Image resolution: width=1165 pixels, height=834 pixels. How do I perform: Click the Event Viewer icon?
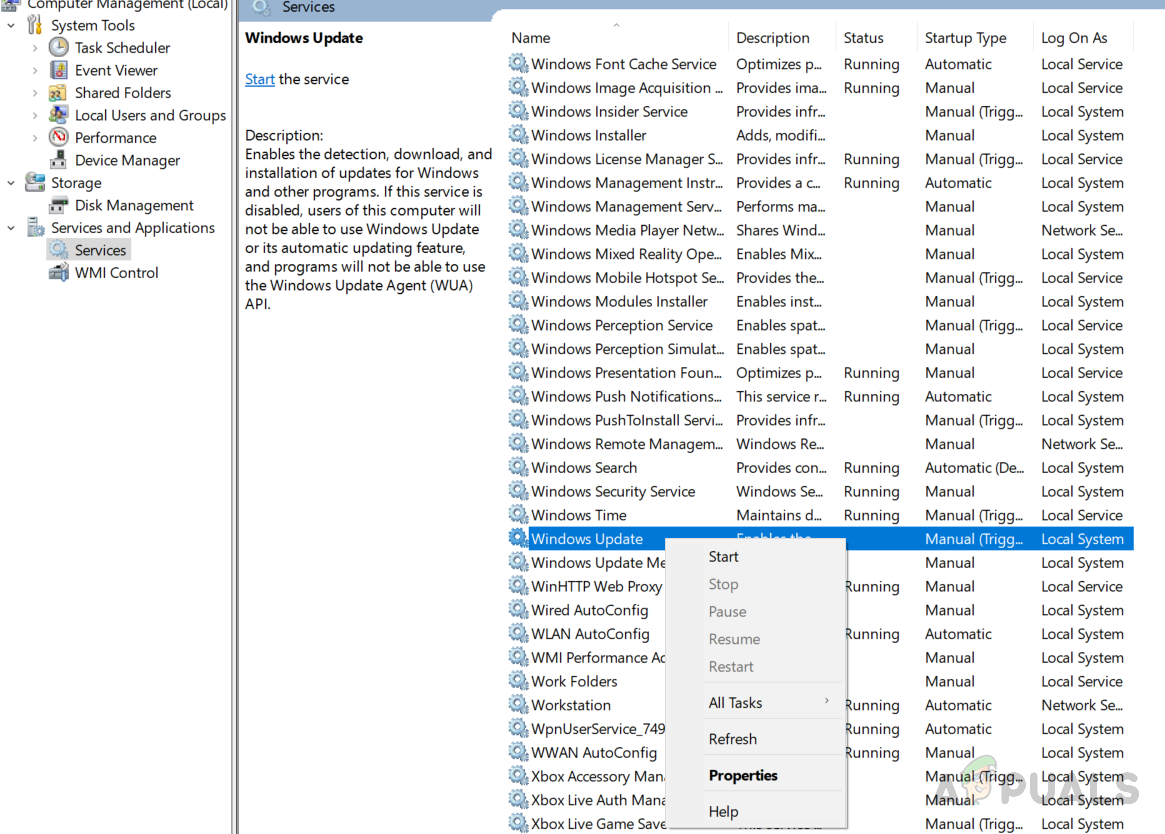click(59, 70)
